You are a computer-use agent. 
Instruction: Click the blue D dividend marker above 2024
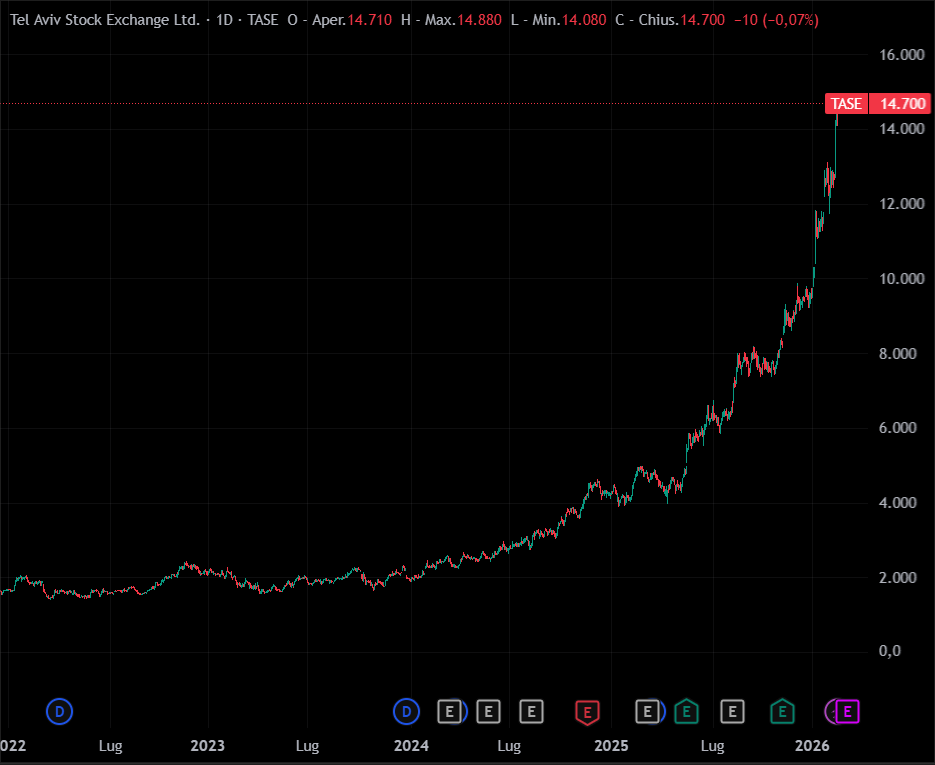(x=406, y=712)
